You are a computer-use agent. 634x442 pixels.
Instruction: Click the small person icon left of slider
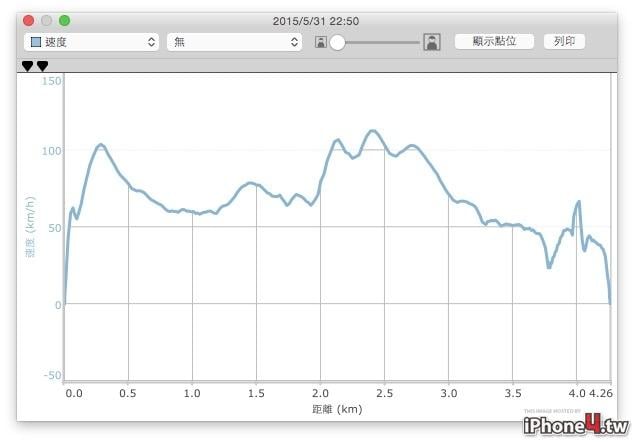321,42
